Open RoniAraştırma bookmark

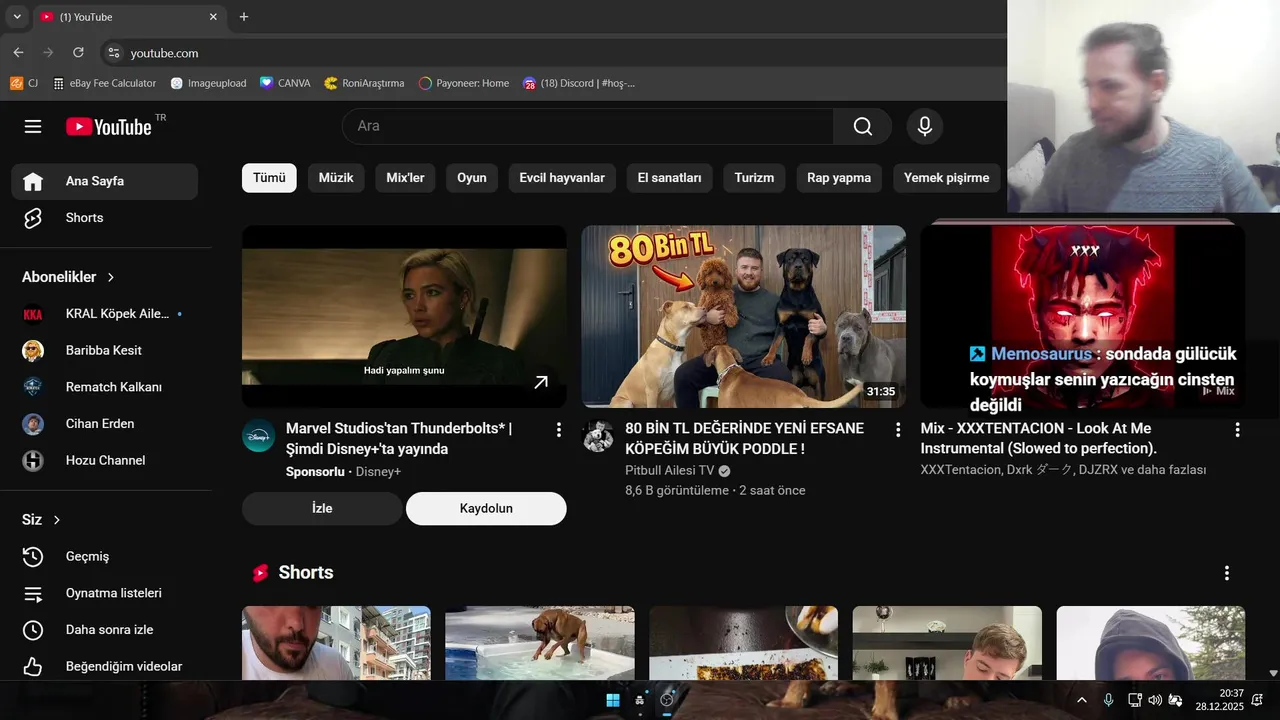click(x=364, y=83)
